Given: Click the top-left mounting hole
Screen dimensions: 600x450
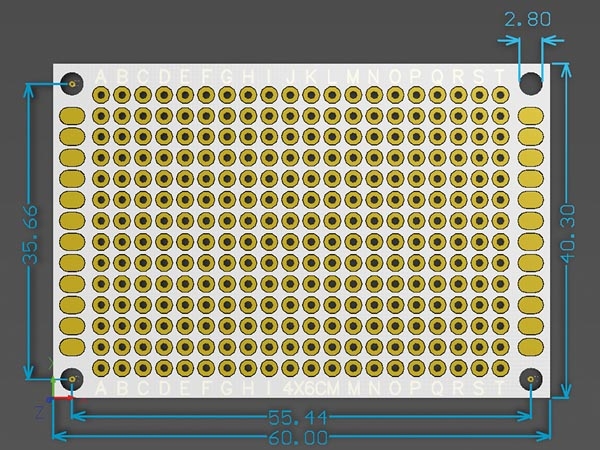Looking at the screenshot, I should (72, 84).
